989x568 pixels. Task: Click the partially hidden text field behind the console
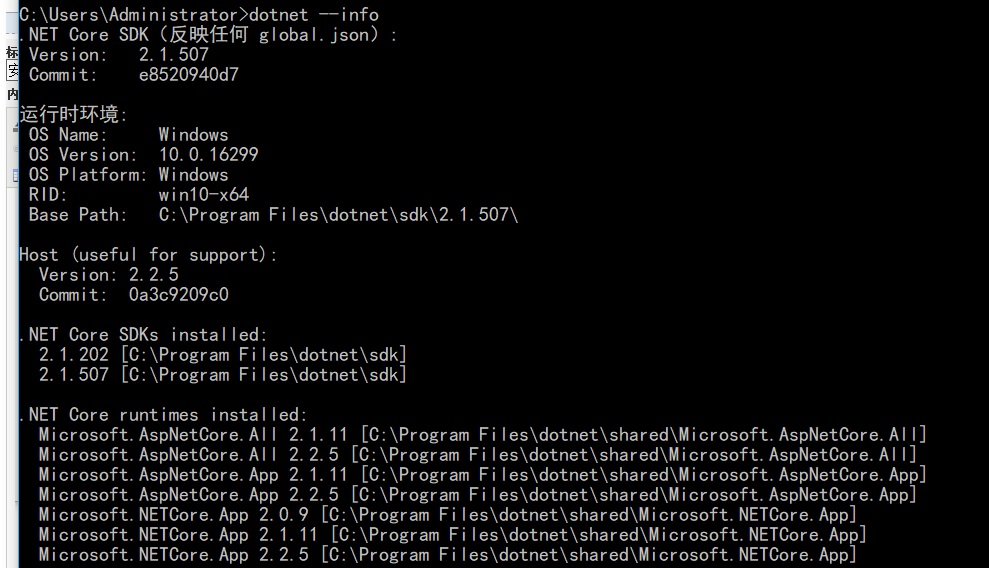(x=12, y=72)
